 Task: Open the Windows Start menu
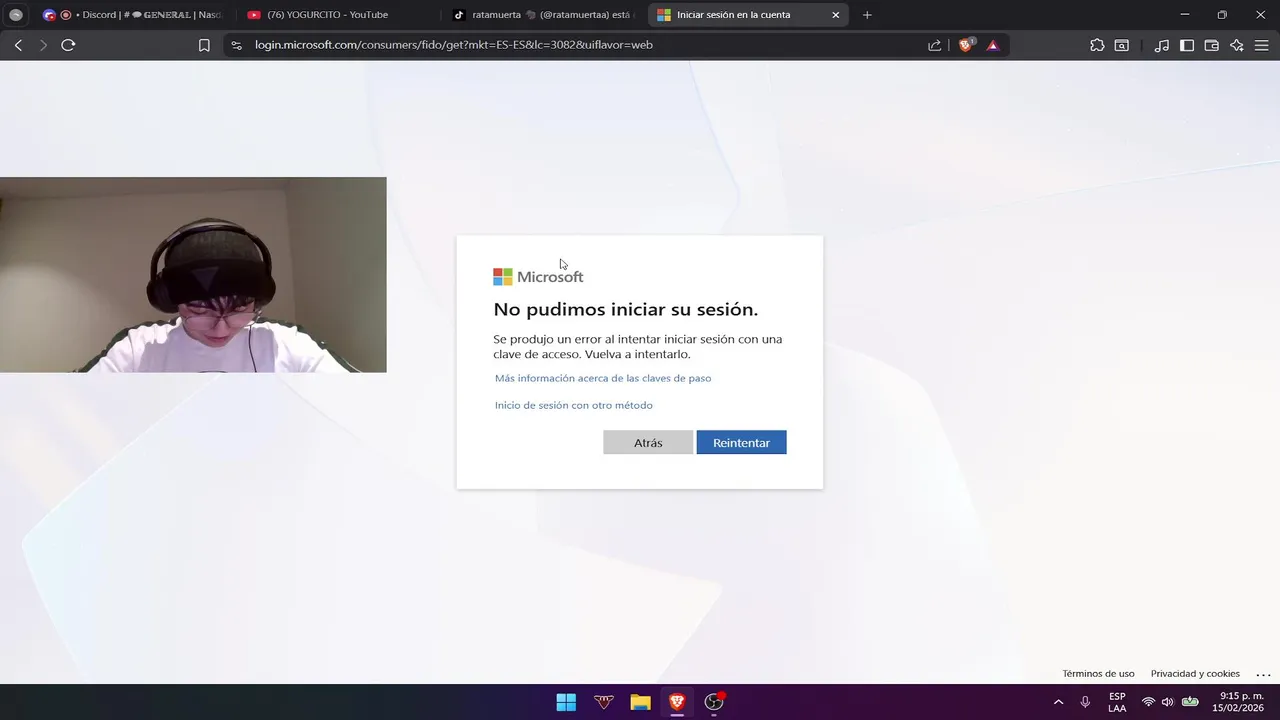click(x=566, y=702)
